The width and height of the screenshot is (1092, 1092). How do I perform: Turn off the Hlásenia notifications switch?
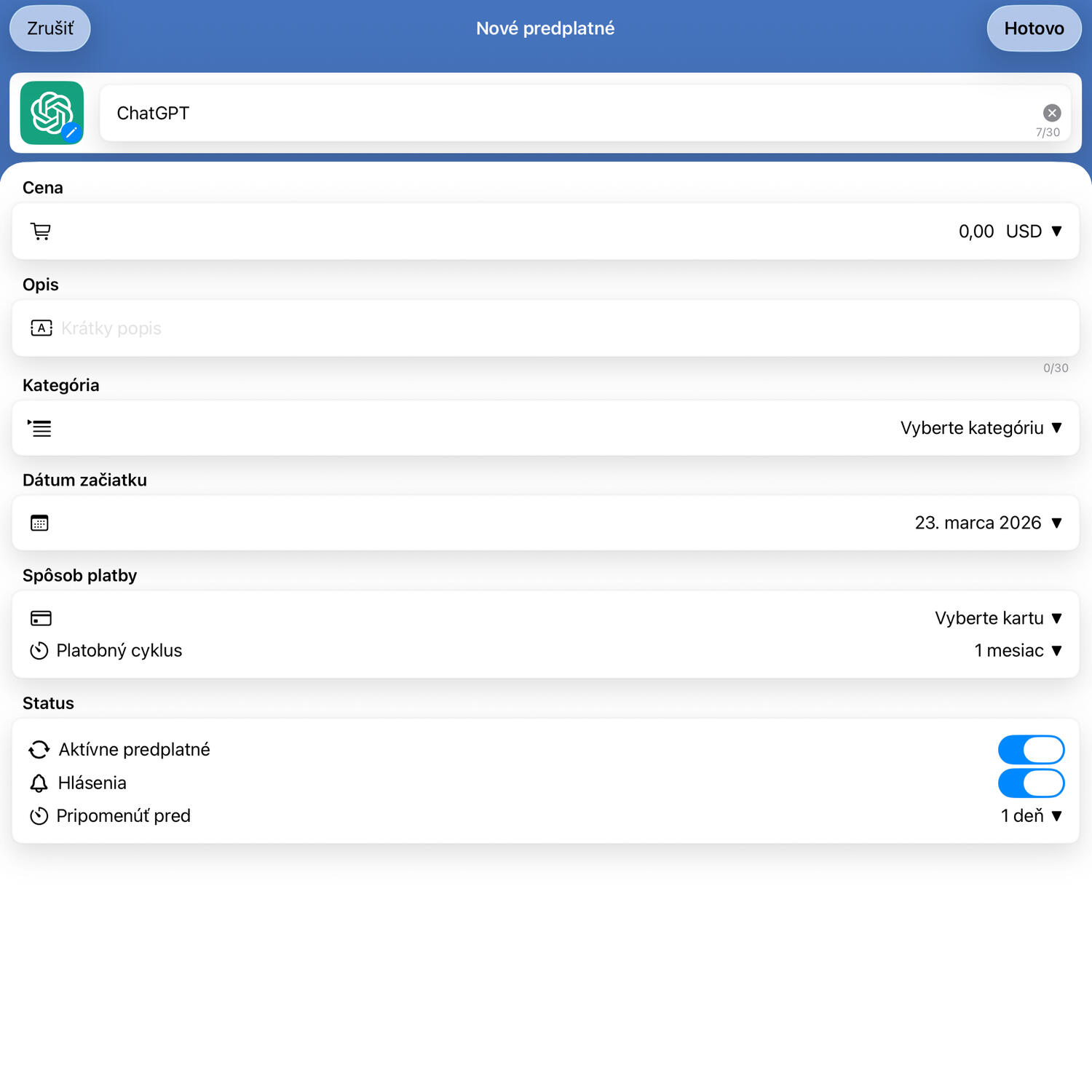coord(1030,783)
